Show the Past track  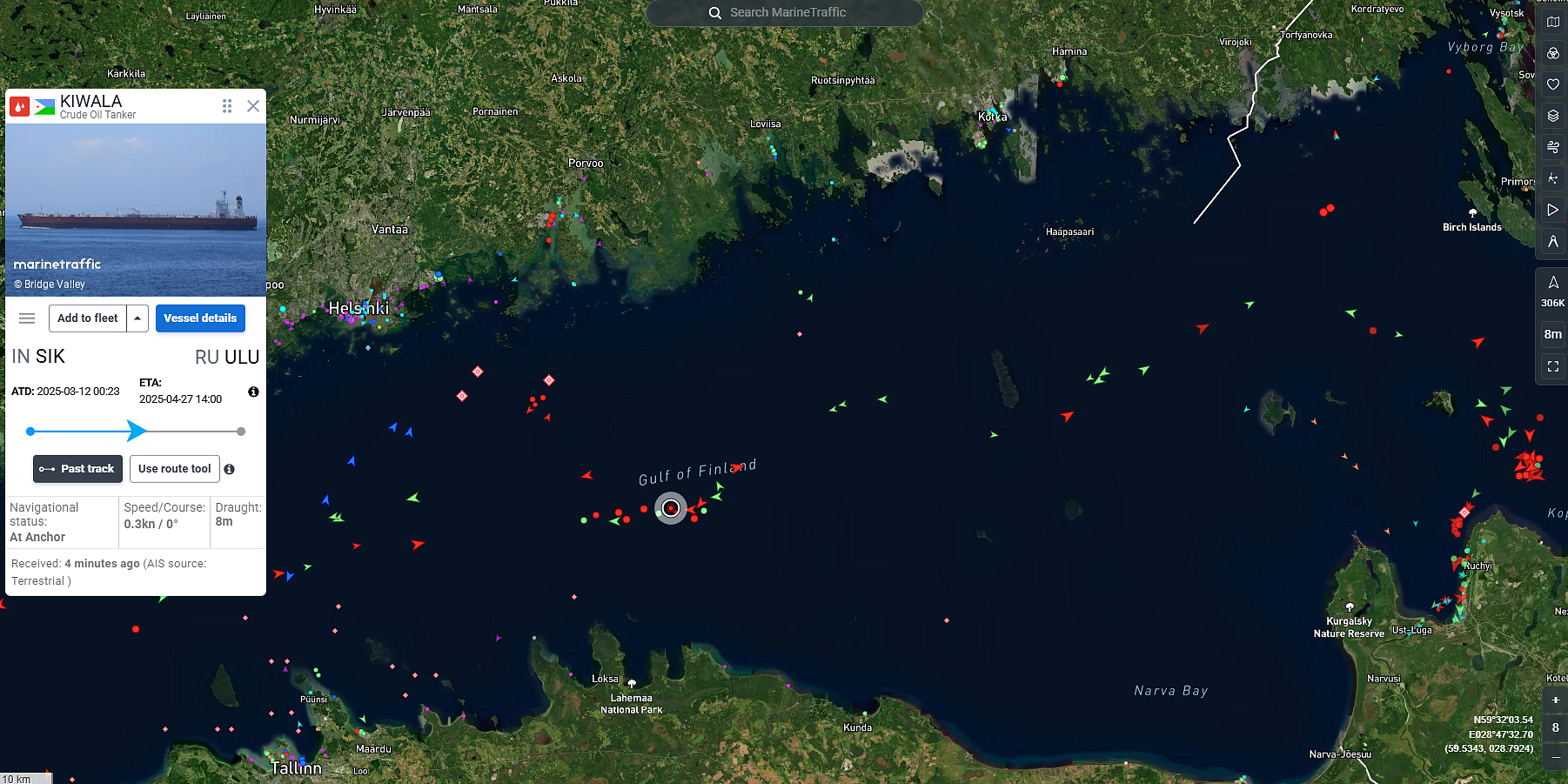(x=77, y=469)
